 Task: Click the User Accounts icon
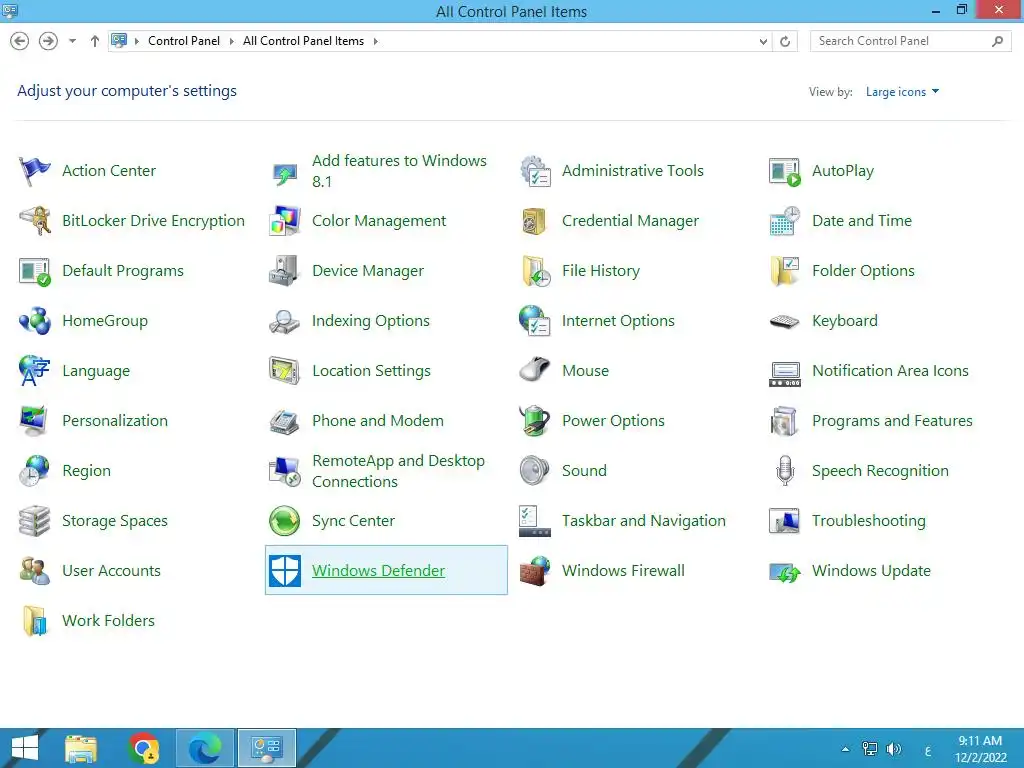35,571
